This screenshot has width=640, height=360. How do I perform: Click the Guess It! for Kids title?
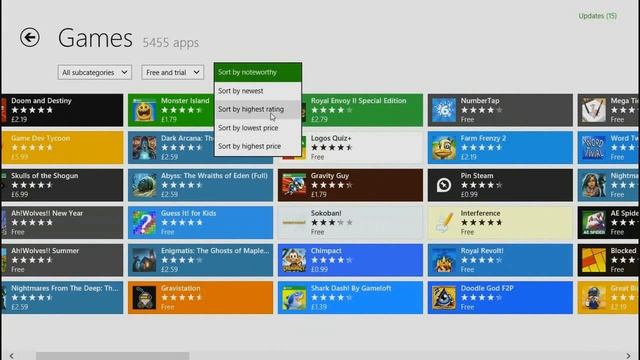(189, 213)
